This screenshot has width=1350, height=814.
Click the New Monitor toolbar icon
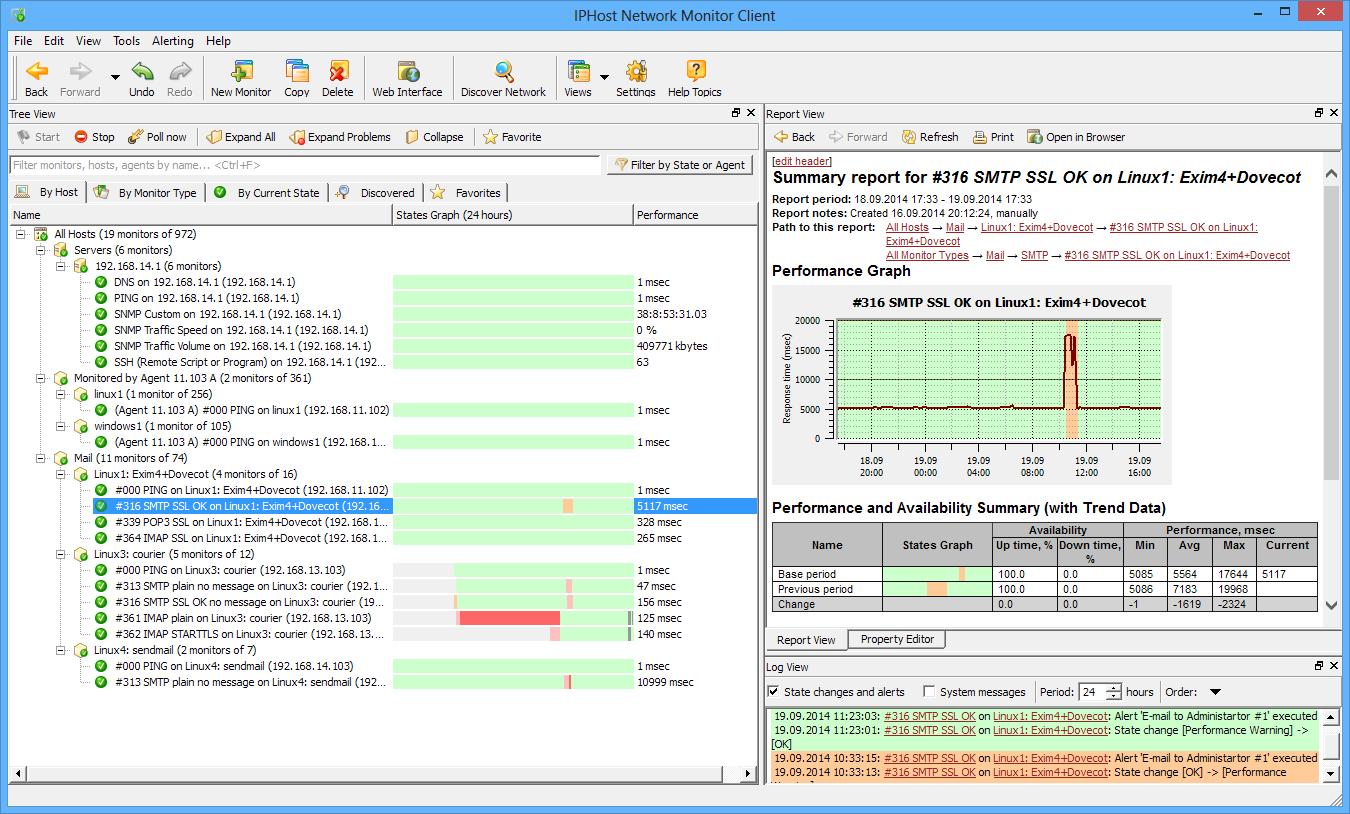pyautogui.click(x=241, y=78)
